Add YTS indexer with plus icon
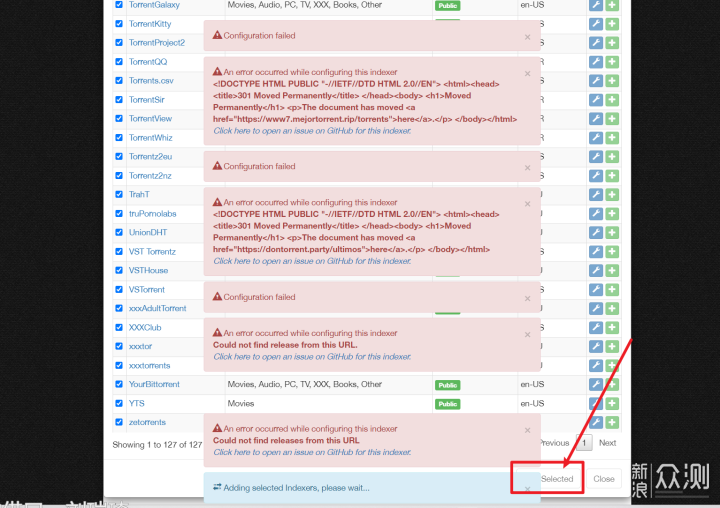 point(612,403)
